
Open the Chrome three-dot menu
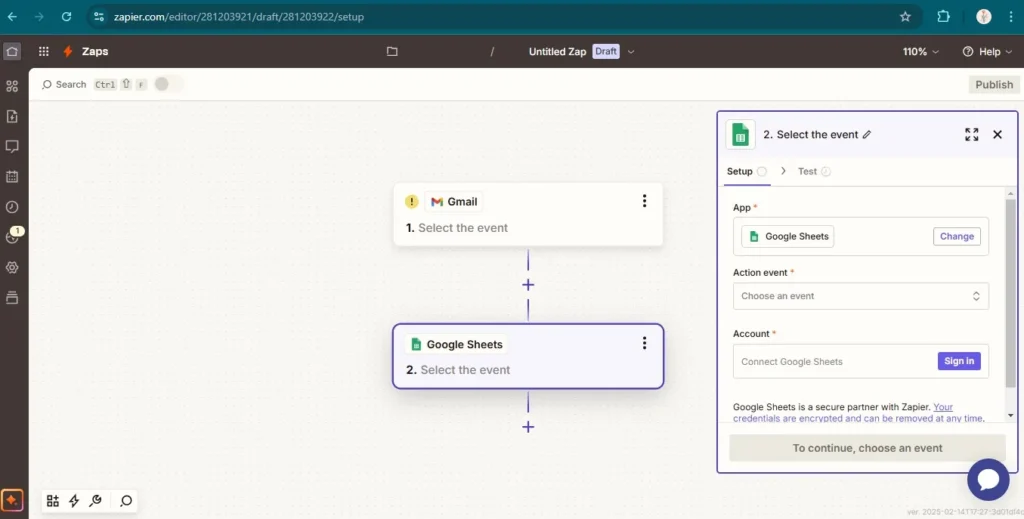click(1010, 17)
